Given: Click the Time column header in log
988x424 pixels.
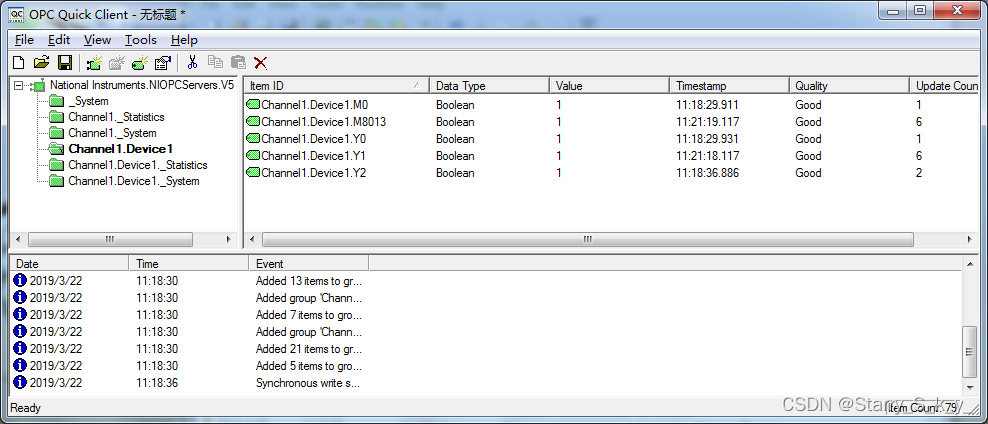Looking at the screenshot, I should pos(189,263).
